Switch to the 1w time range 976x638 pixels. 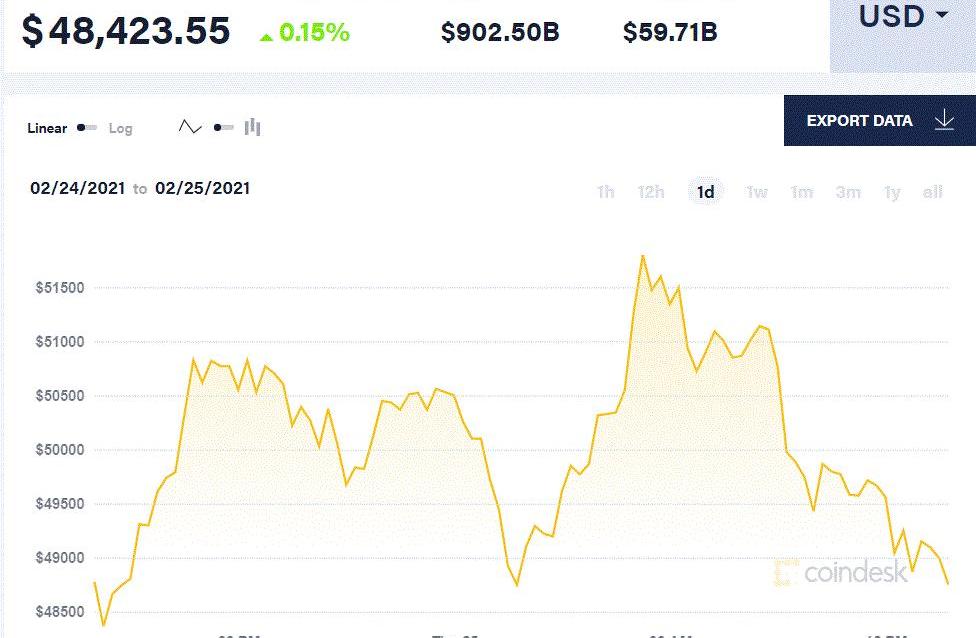pyautogui.click(x=757, y=192)
